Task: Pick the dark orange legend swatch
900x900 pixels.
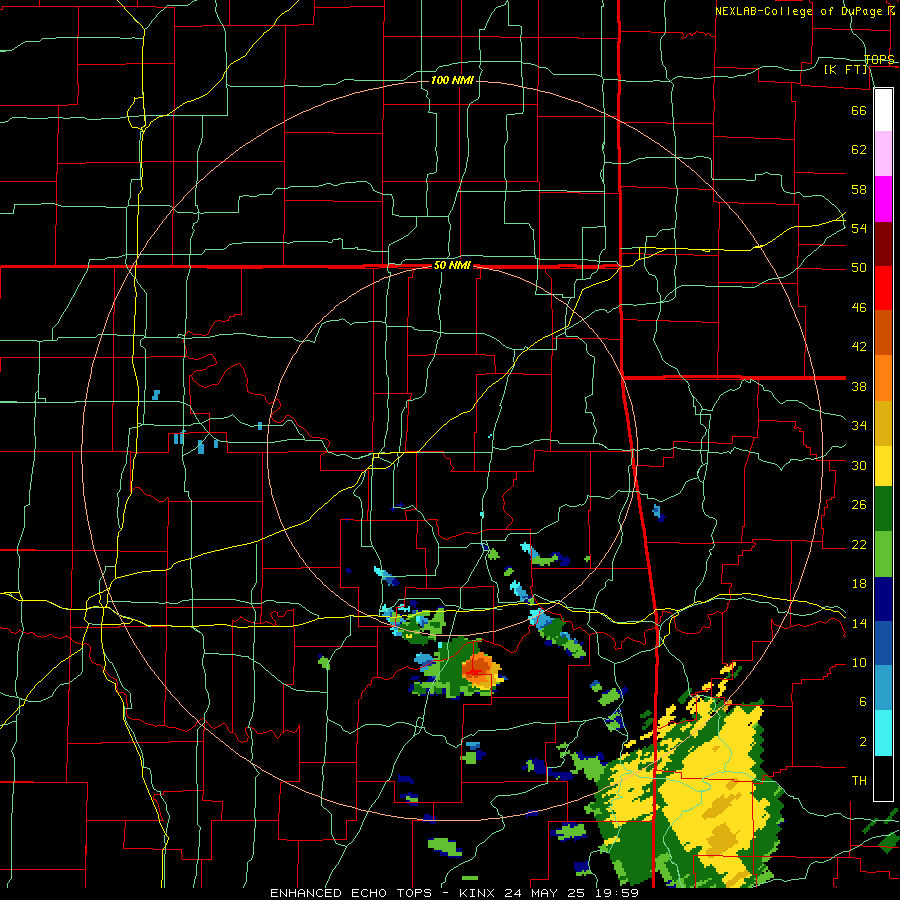Action: 883,333
